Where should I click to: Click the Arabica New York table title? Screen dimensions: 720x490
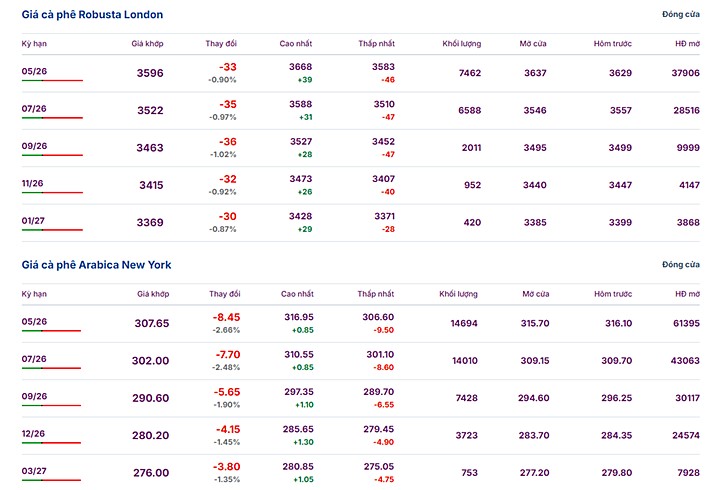96,264
